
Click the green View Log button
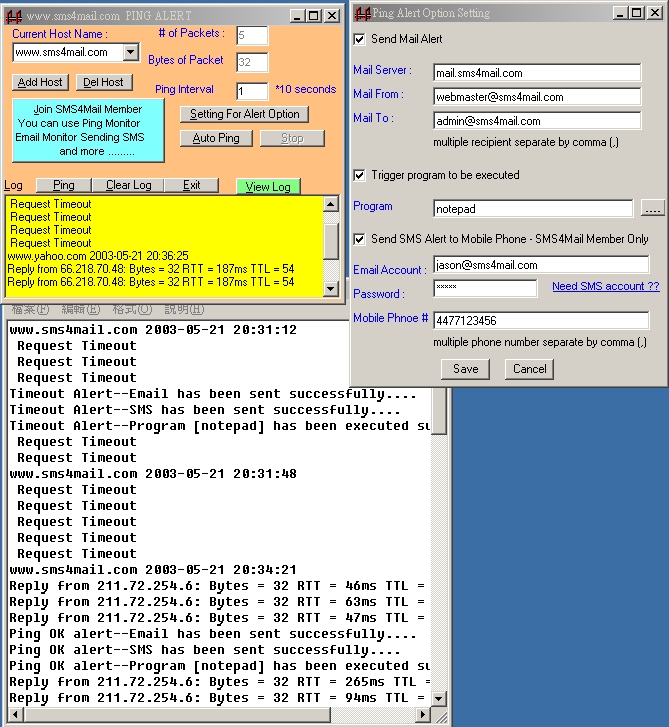point(268,187)
